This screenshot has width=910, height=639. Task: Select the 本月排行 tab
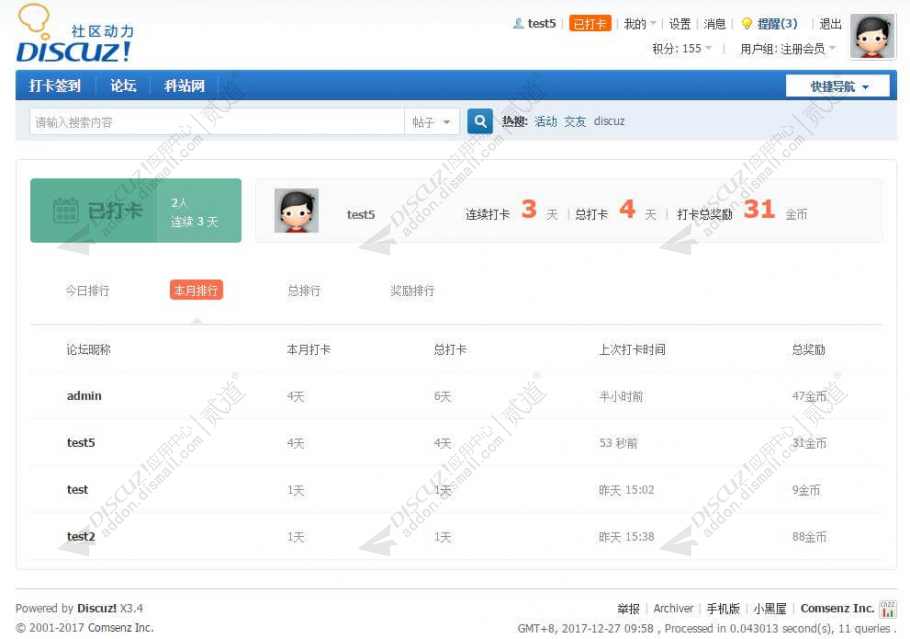click(x=196, y=290)
